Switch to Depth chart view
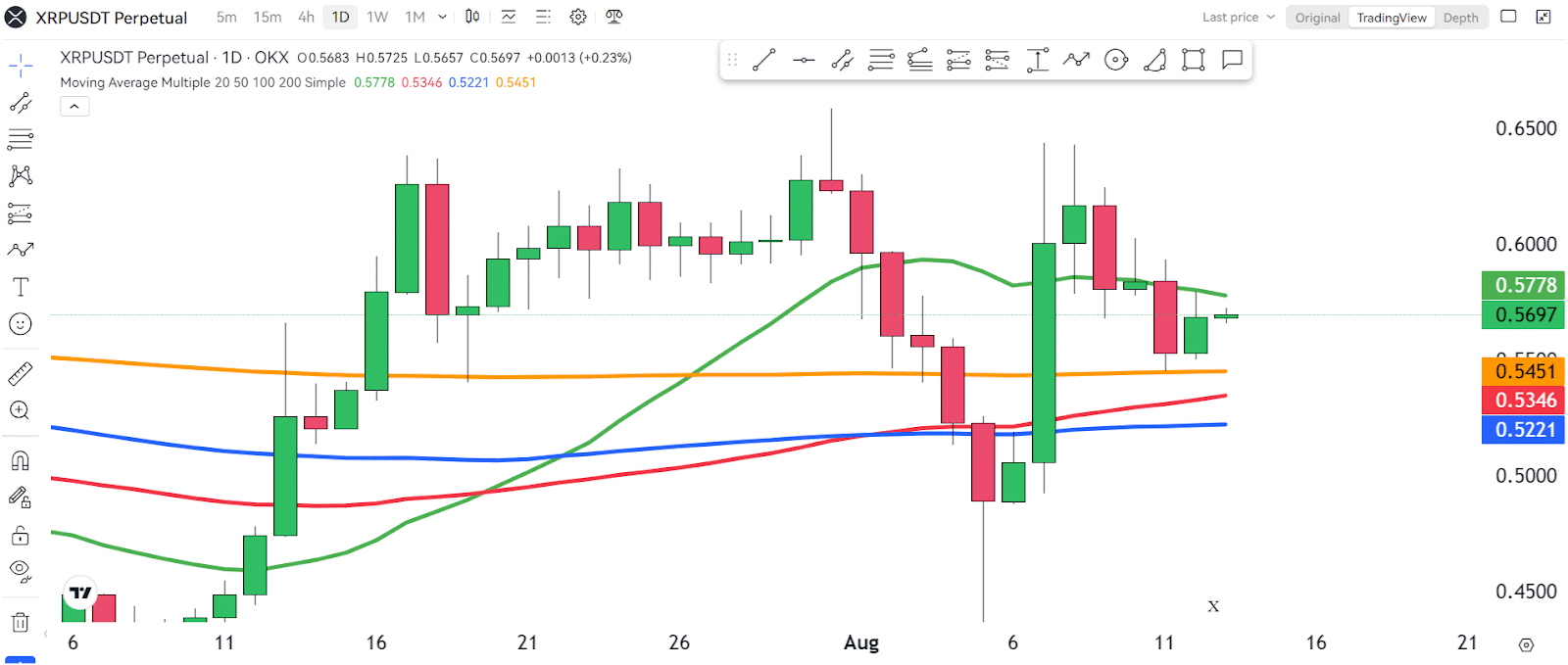This screenshot has width=1568, height=665. pyautogui.click(x=1460, y=18)
